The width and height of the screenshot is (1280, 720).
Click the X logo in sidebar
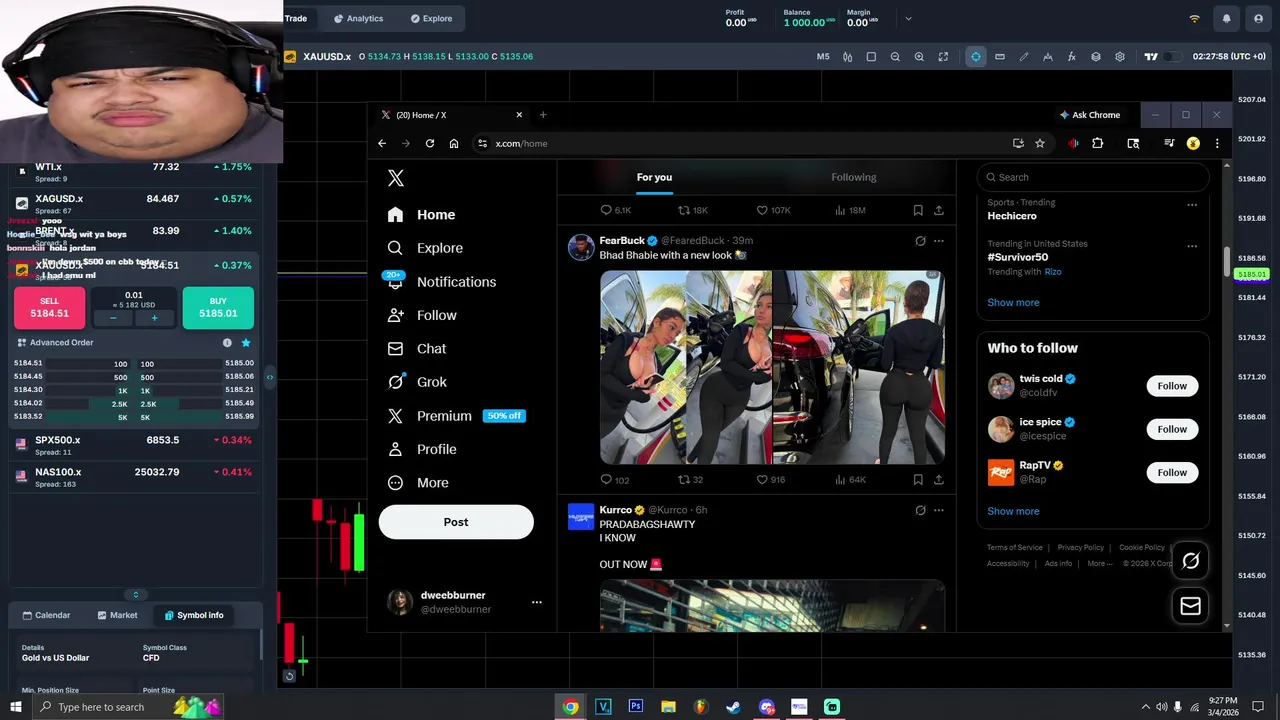tap(396, 178)
